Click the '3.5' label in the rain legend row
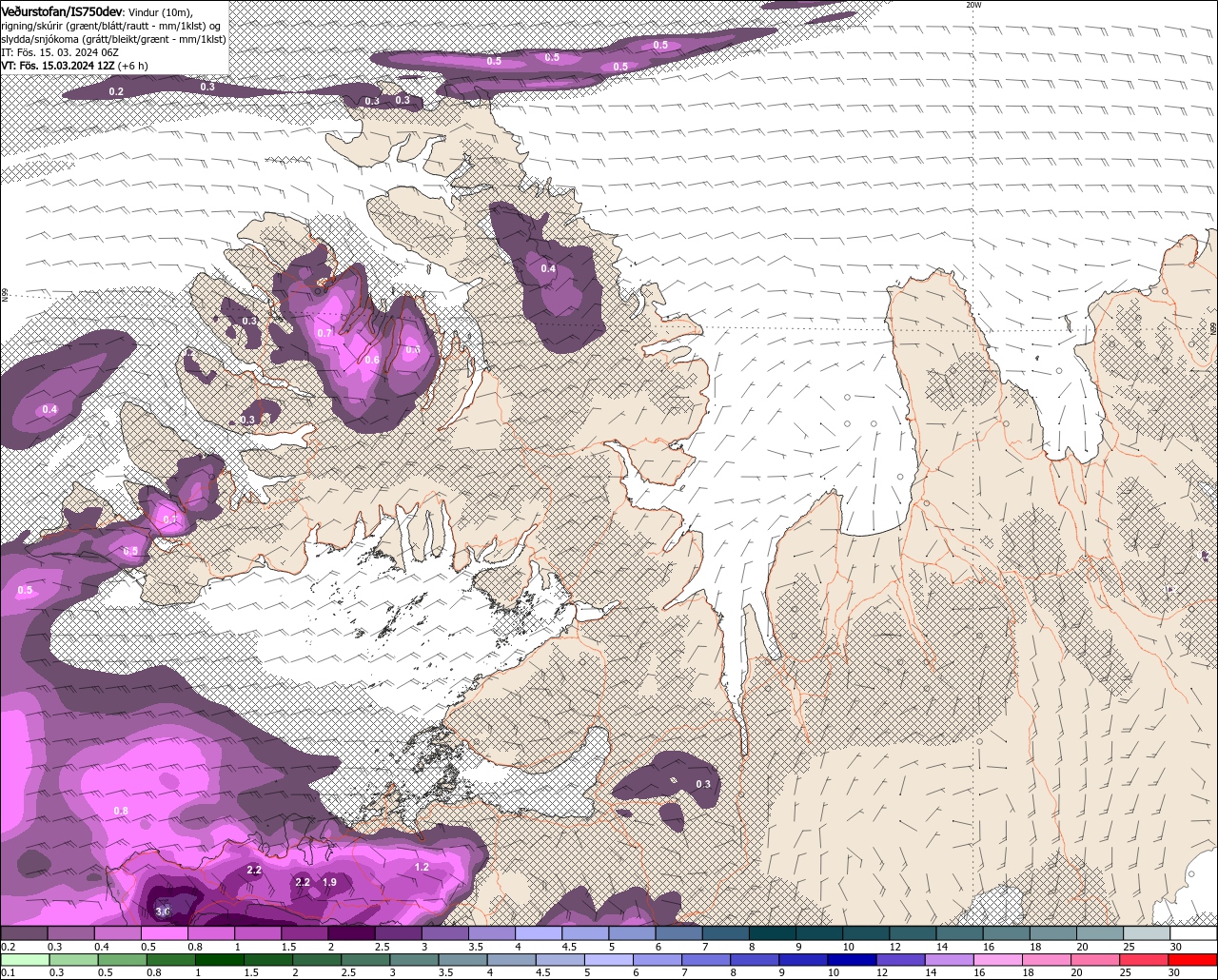This screenshot has height=980, width=1218. coord(446,972)
